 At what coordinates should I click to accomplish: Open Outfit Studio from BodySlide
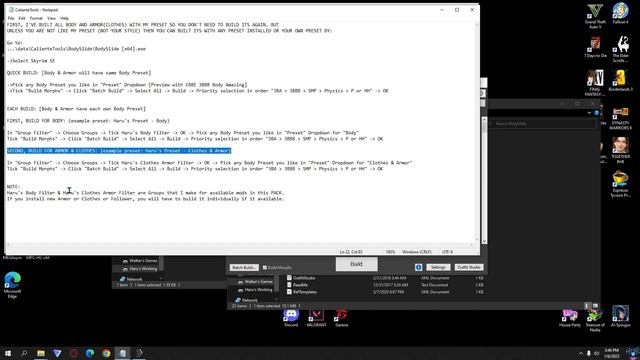pyautogui.click(x=469, y=267)
